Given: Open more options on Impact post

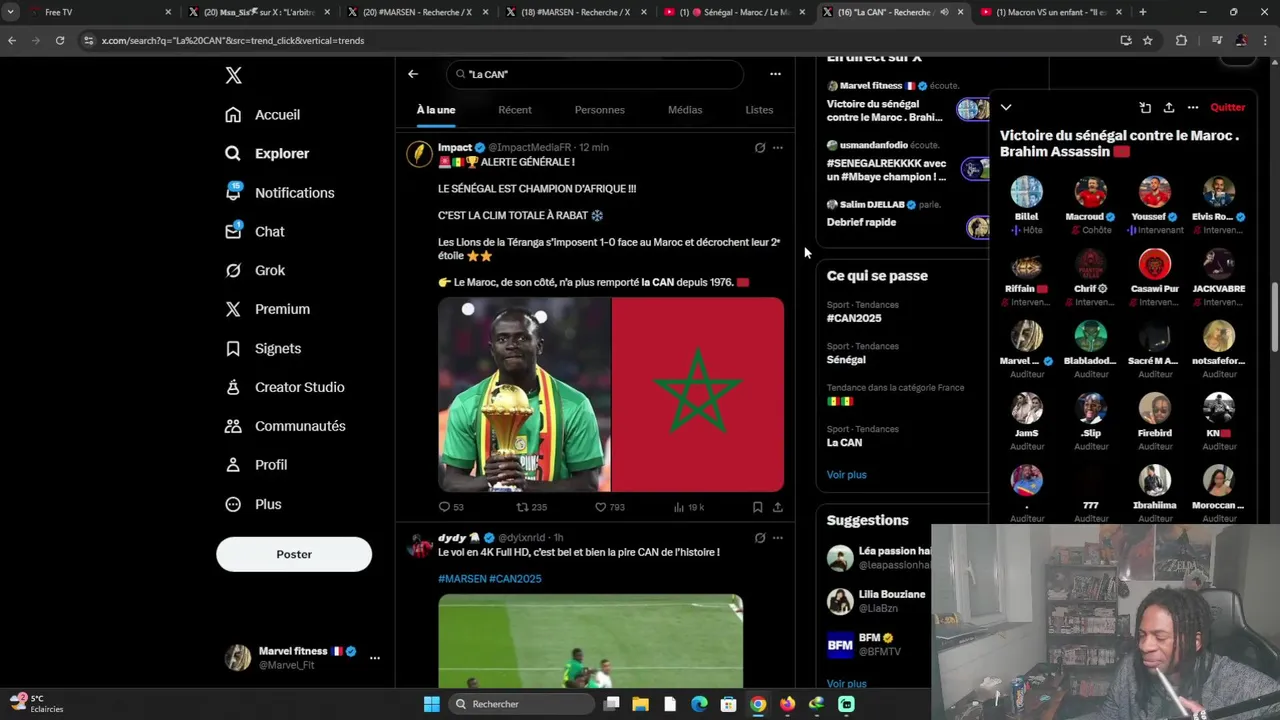Looking at the screenshot, I should point(778,148).
